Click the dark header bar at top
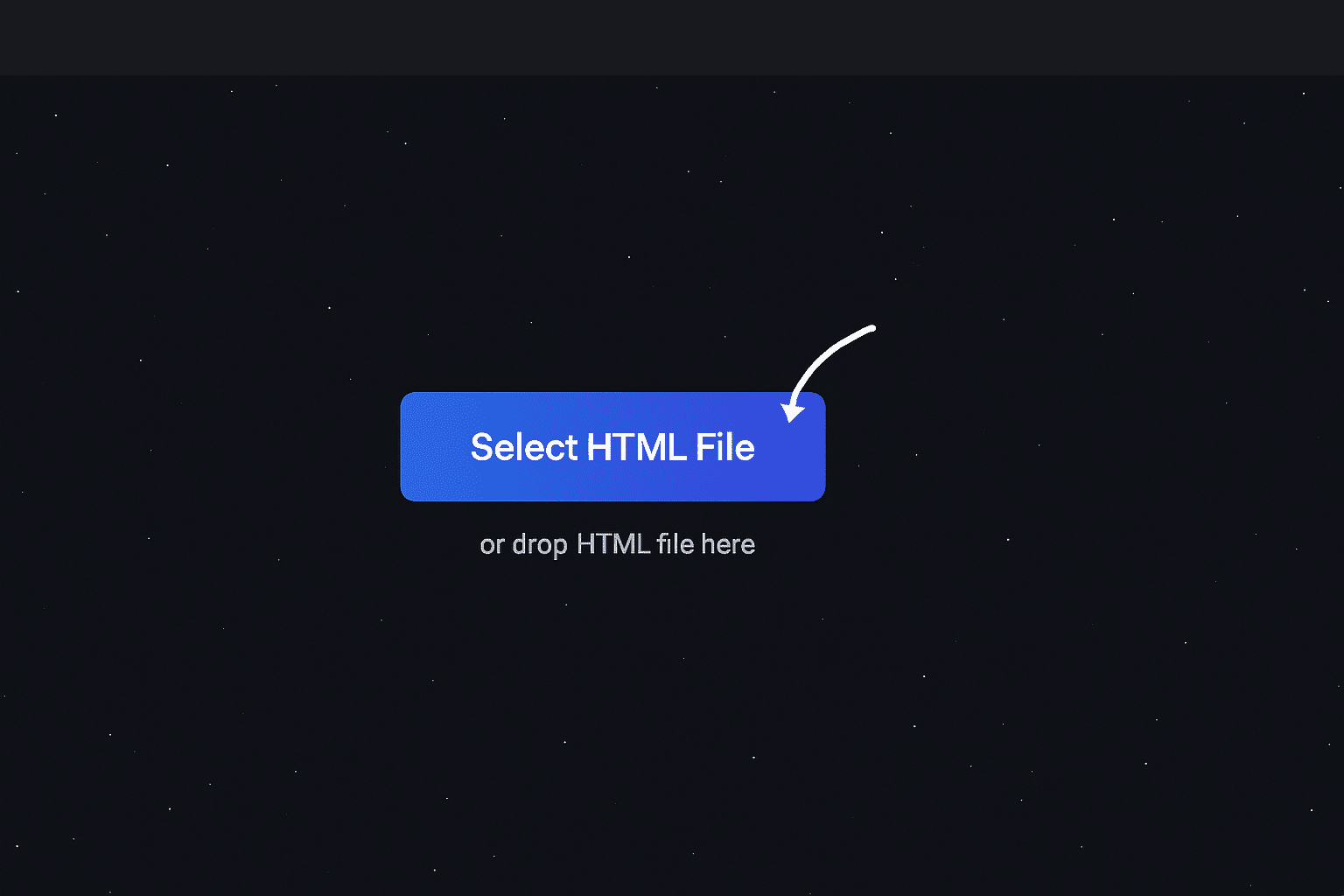Screen dimensions: 1344x896 click(x=672, y=38)
